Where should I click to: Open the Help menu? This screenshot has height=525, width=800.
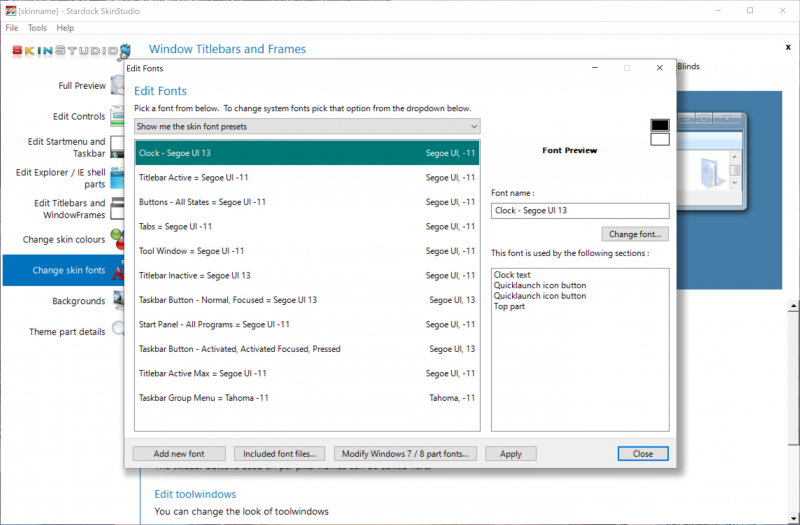point(65,28)
